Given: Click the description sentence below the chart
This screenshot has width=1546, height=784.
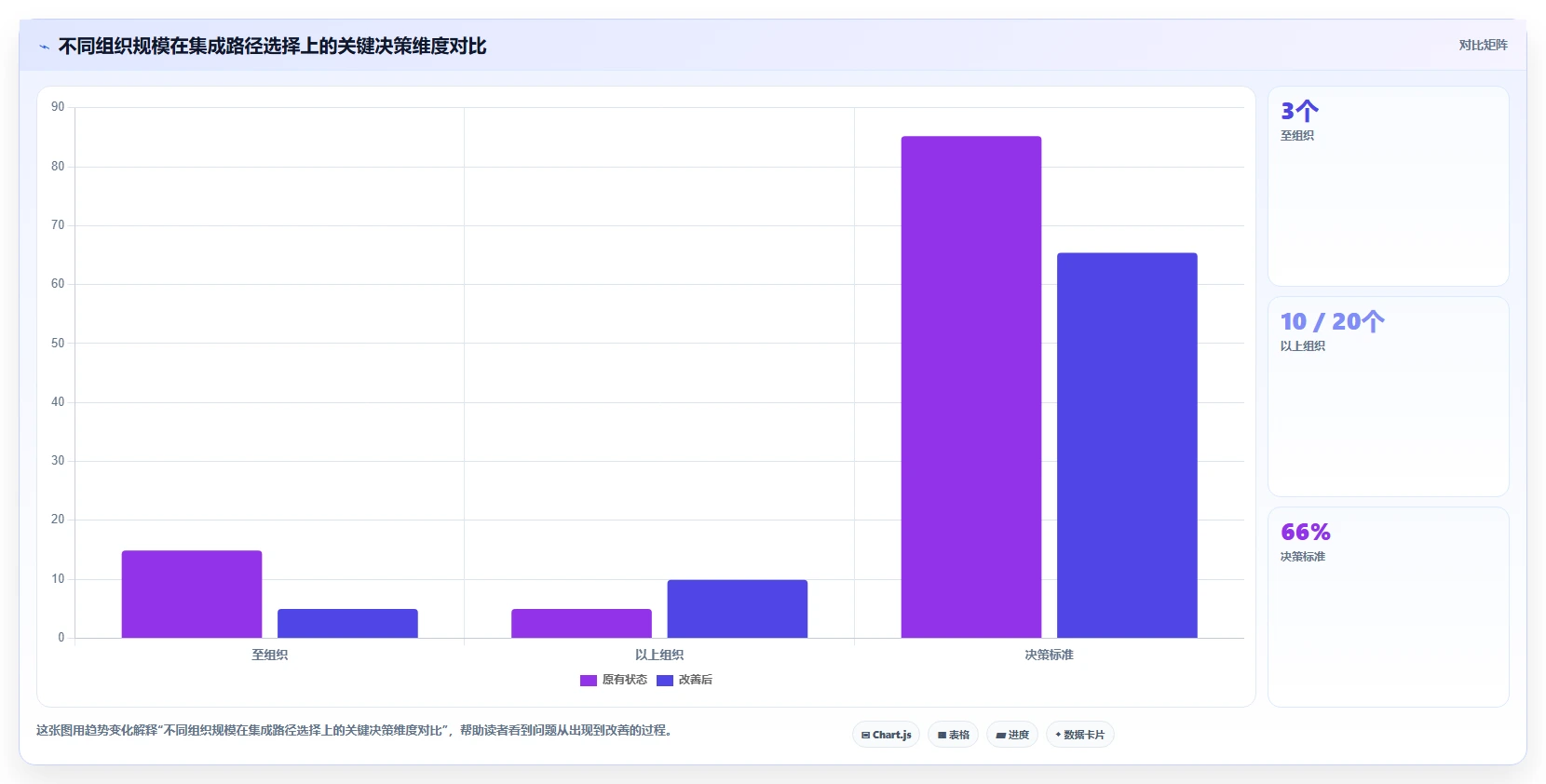Looking at the screenshot, I should [x=354, y=731].
